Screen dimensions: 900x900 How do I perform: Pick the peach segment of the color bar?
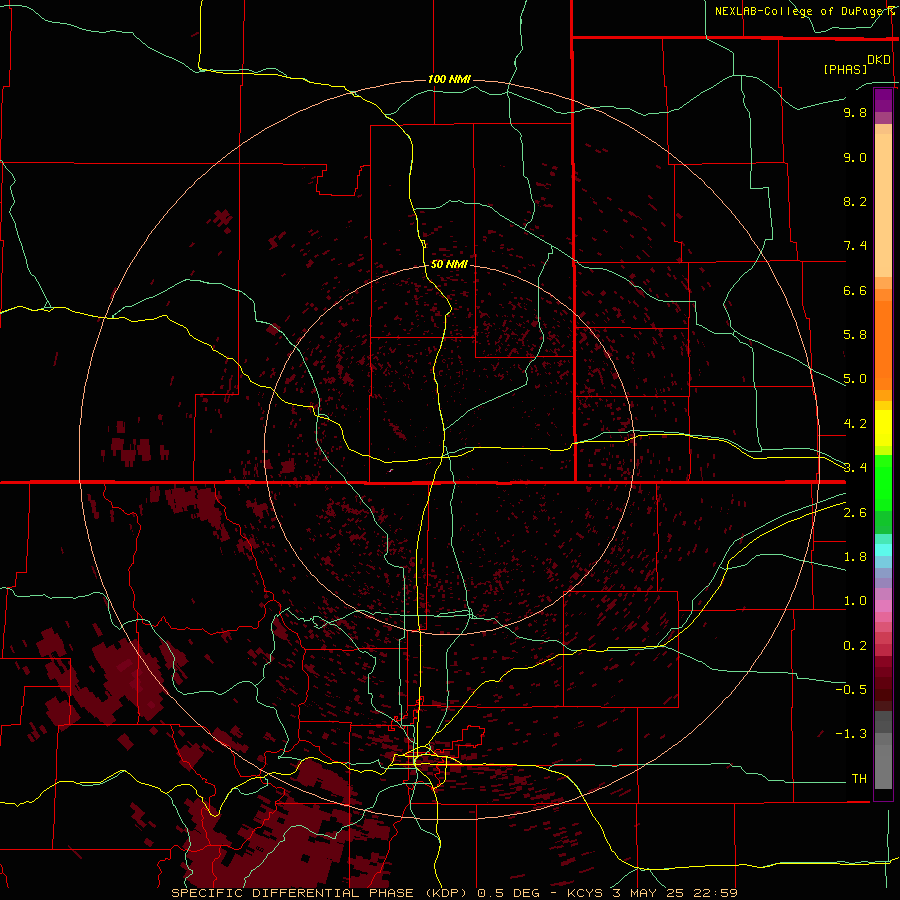tap(883, 201)
